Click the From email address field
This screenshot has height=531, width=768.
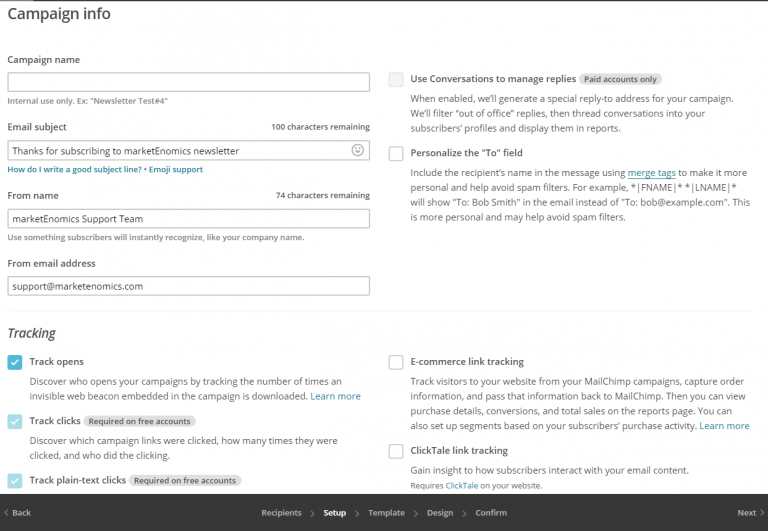[188, 286]
